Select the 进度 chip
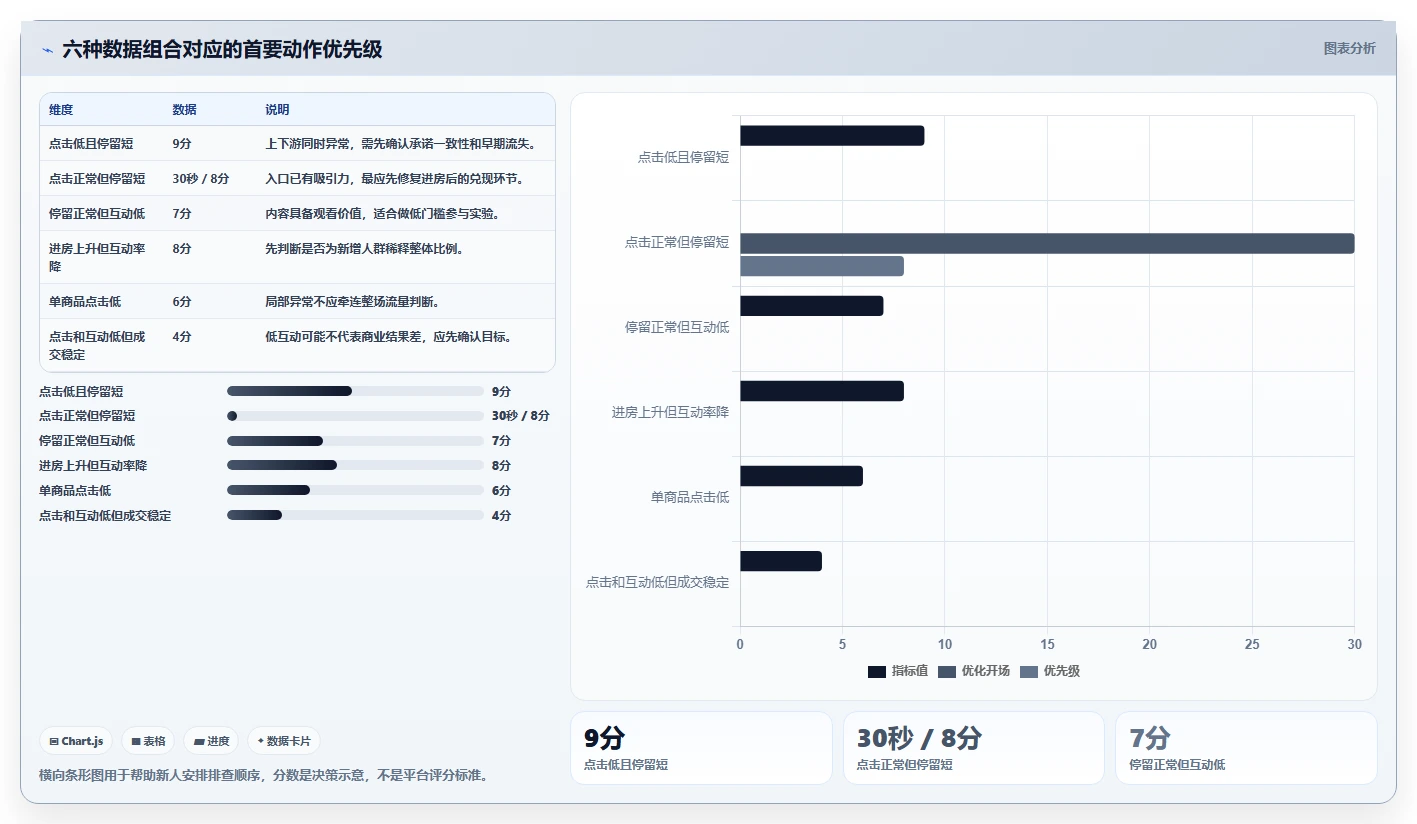1417x824 pixels. (x=211, y=741)
